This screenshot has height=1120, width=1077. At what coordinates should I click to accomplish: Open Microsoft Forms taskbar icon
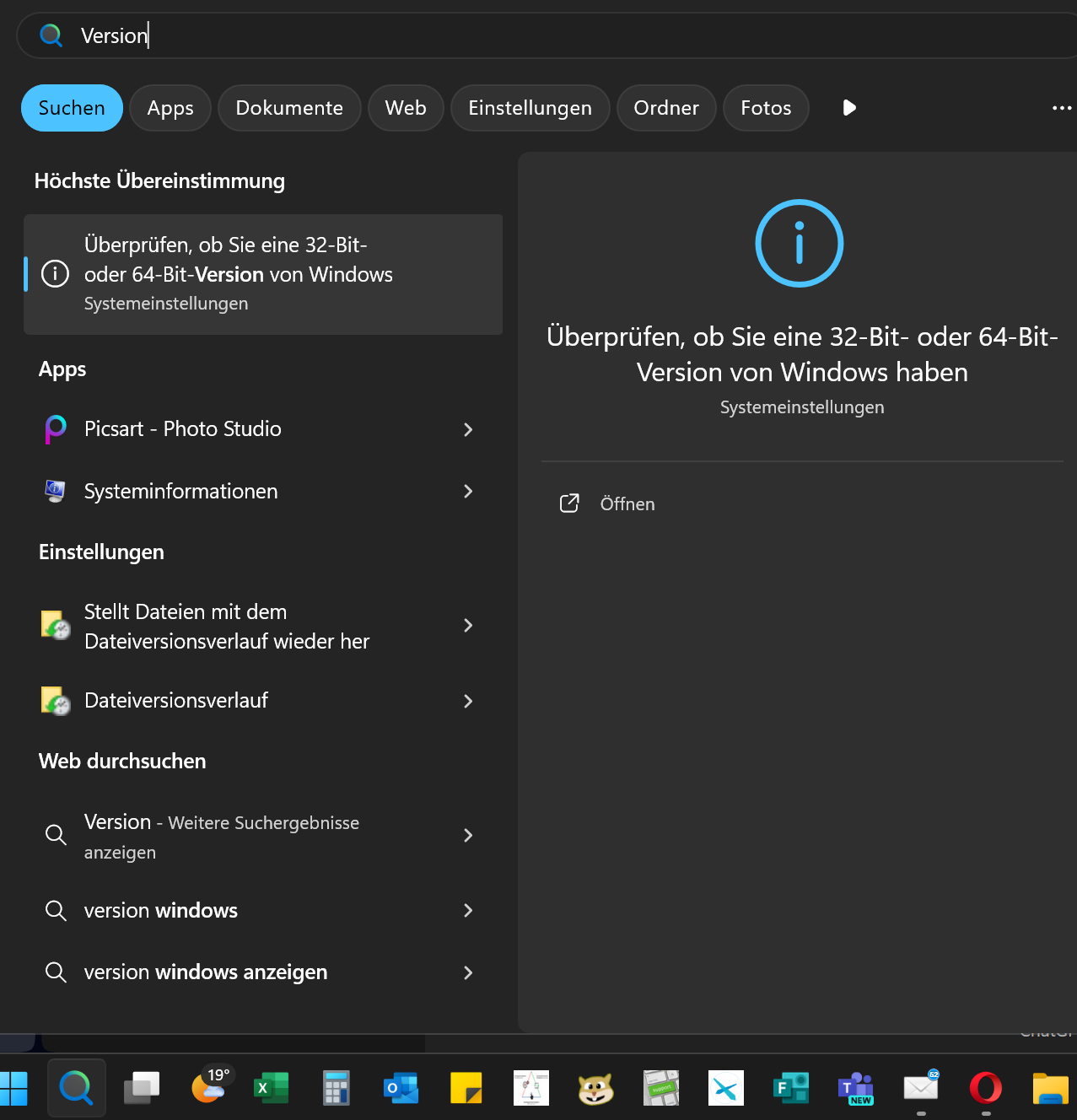(x=791, y=1088)
